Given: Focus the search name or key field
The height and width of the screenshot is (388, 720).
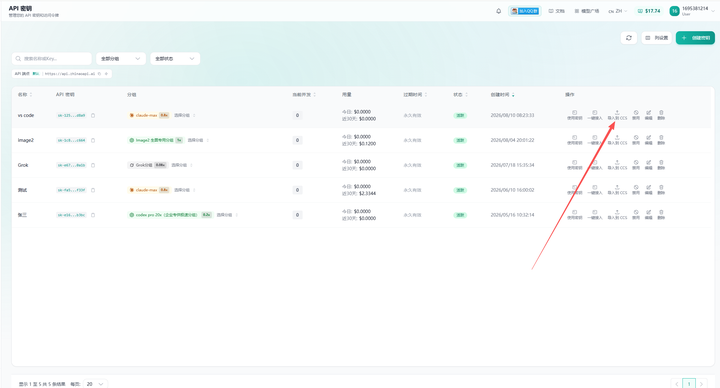Looking at the screenshot, I should [51, 59].
